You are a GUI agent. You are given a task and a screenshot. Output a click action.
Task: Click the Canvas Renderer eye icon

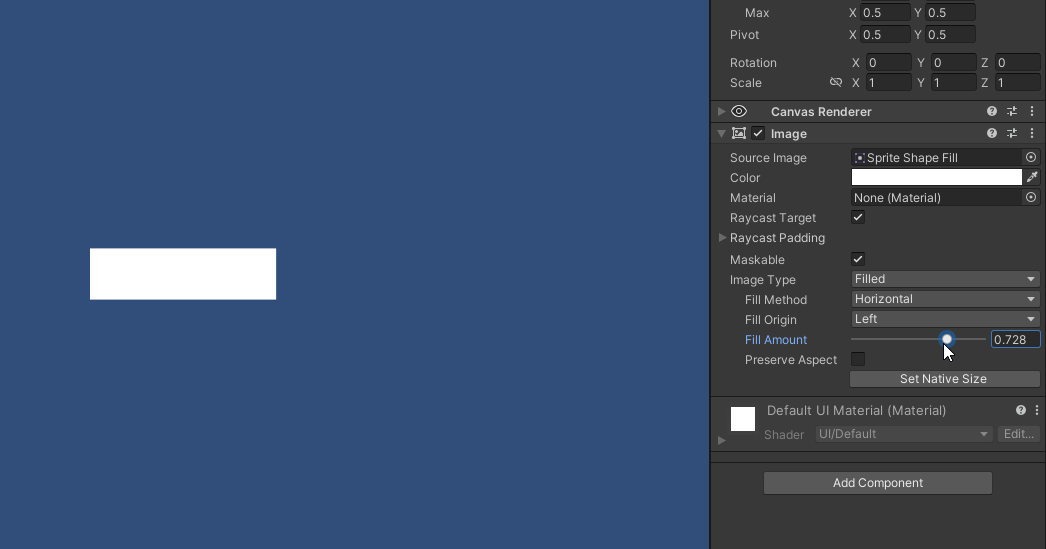point(739,111)
